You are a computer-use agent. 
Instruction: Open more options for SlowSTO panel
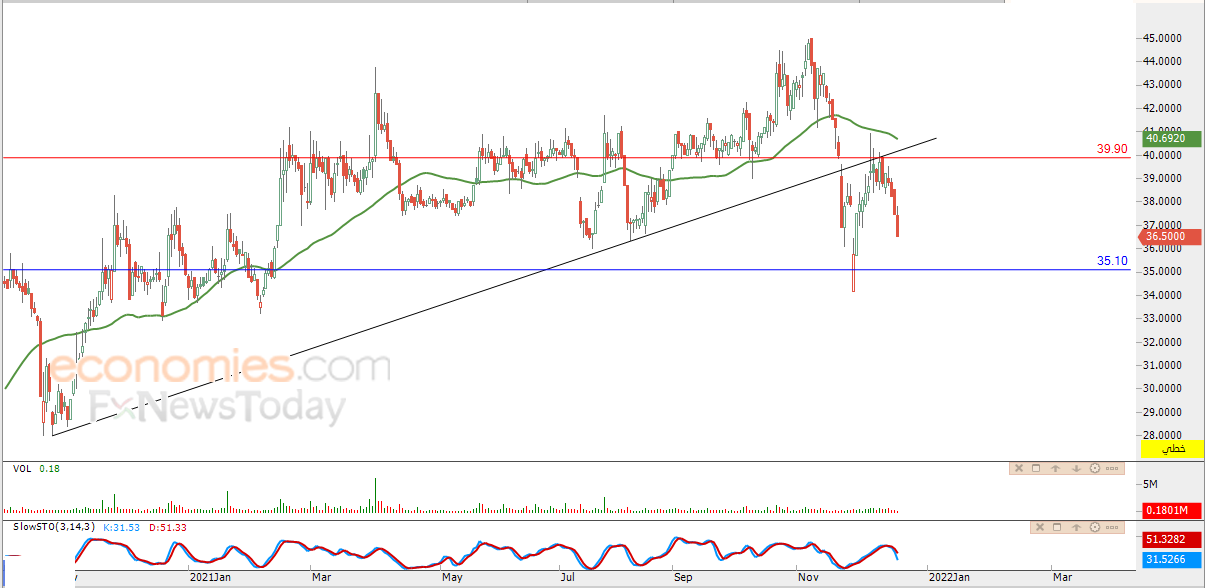coord(1112,527)
